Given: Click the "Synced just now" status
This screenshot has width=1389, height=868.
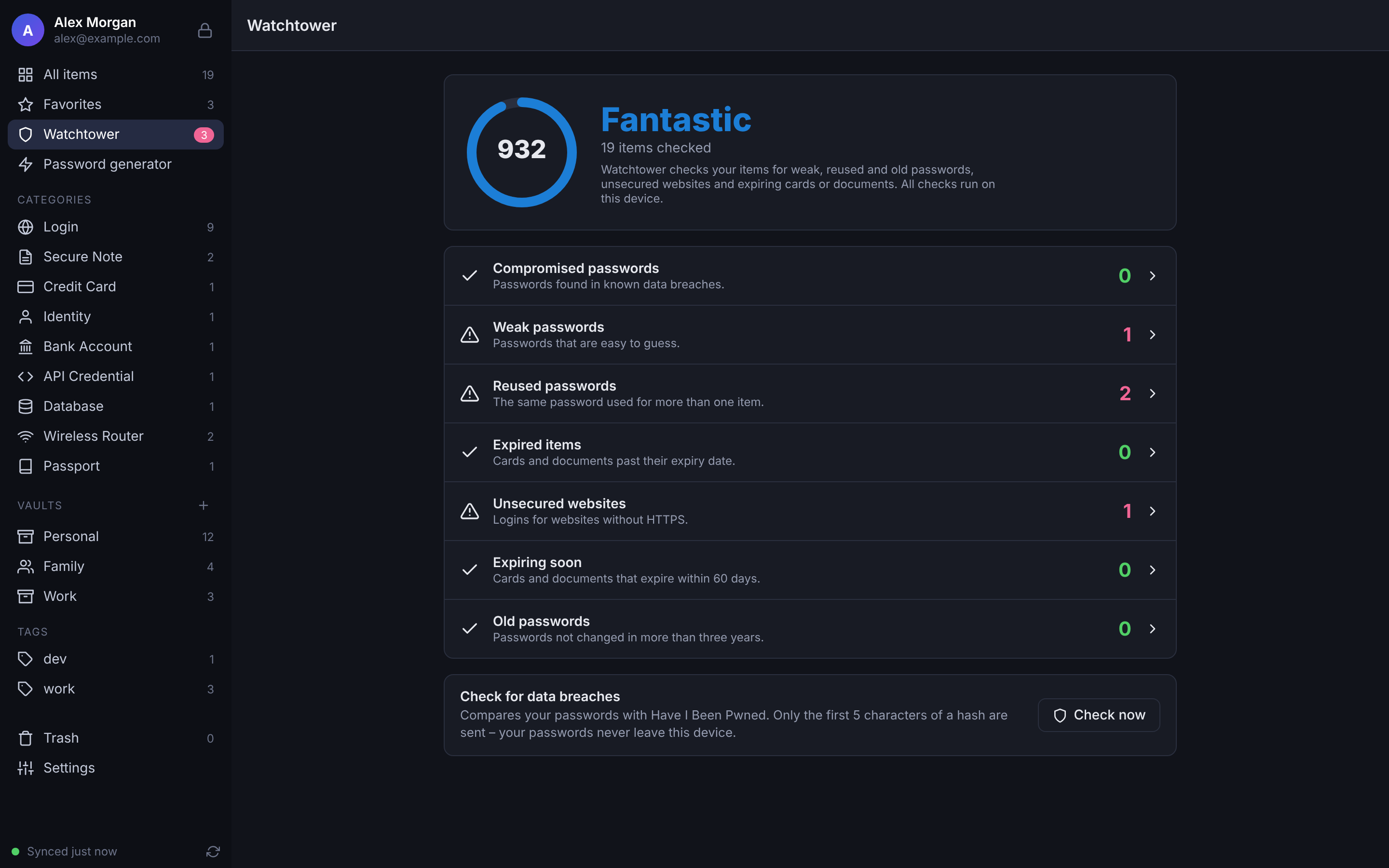Looking at the screenshot, I should tap(72, 851).
